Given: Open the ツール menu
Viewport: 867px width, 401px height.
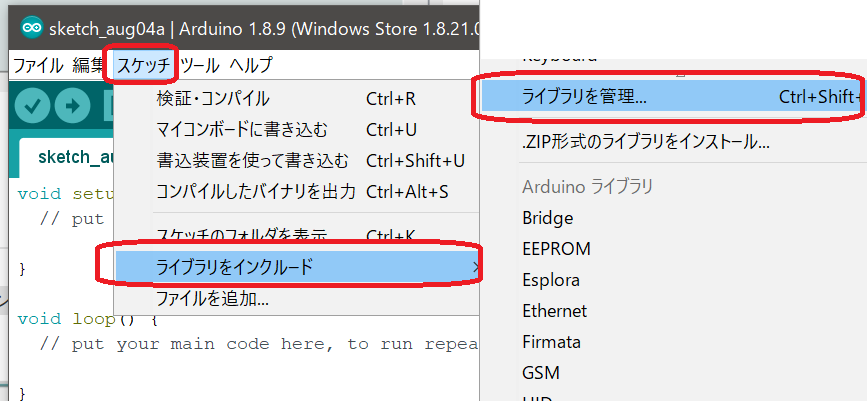Looking at the screenshot, I should tap(200, 65).
